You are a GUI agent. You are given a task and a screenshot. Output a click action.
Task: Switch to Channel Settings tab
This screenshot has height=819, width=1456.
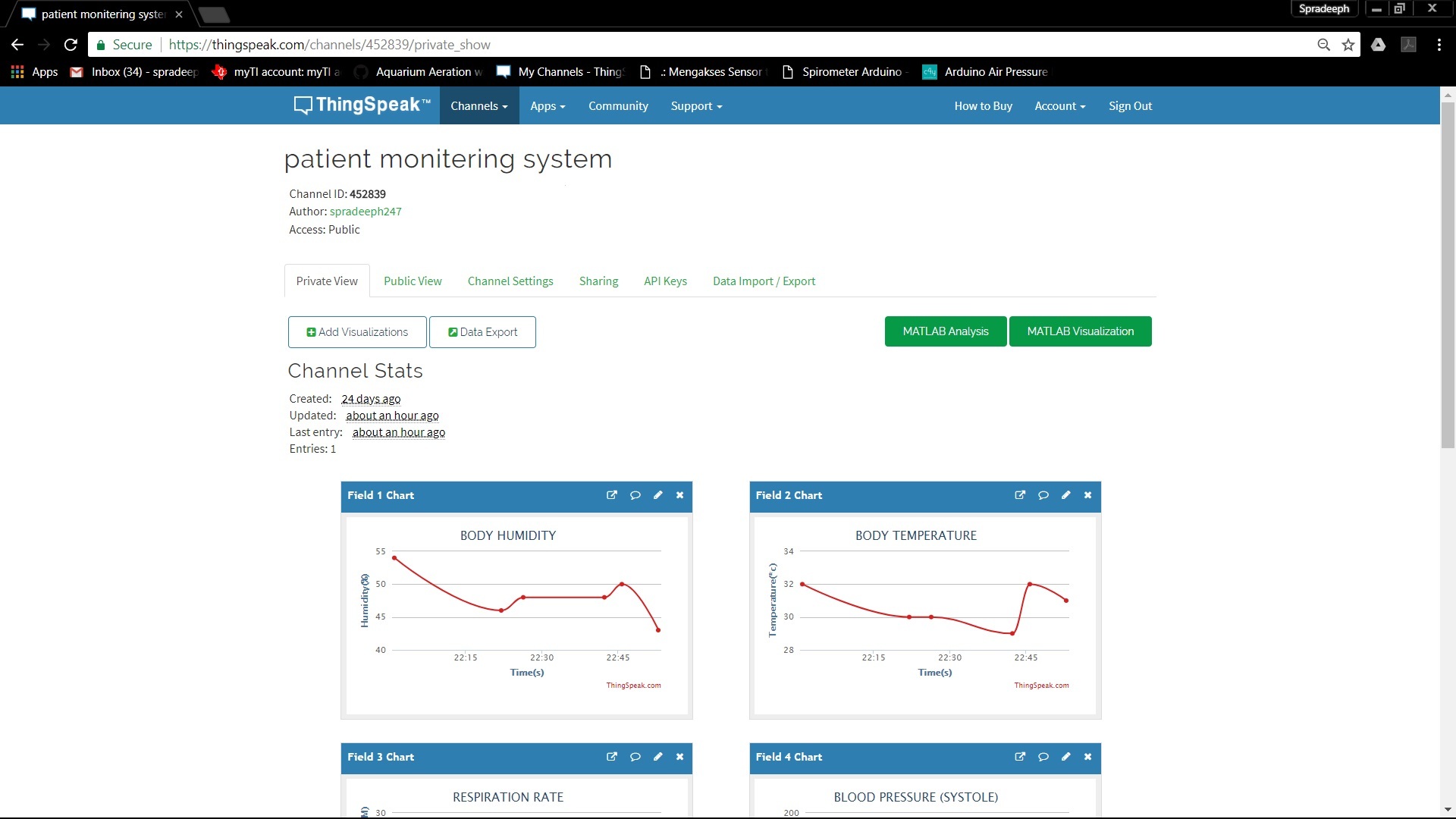click(510, 281)
